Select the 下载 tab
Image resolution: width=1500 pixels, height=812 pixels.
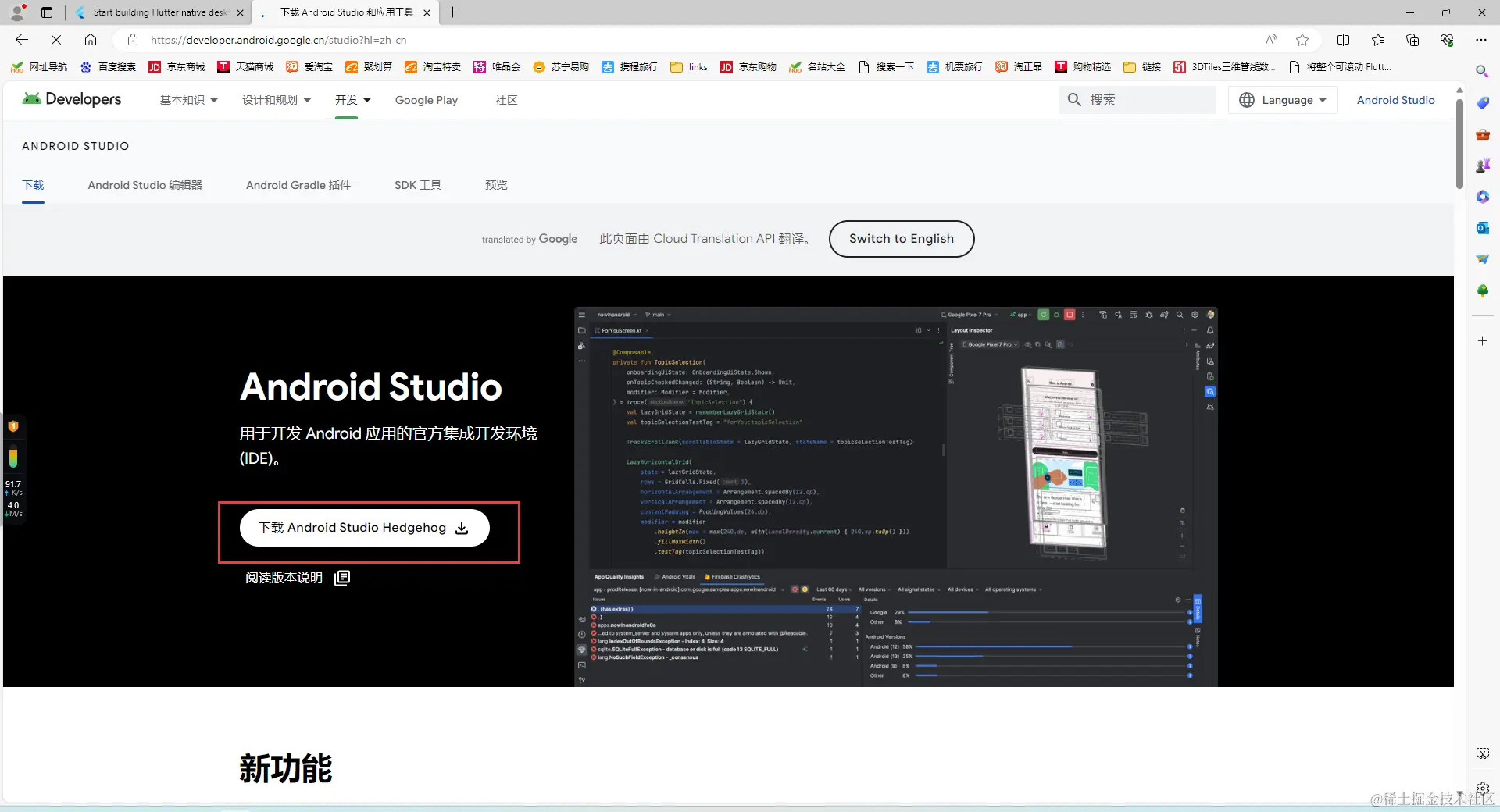pyautogui.click(x=33, y=185)
